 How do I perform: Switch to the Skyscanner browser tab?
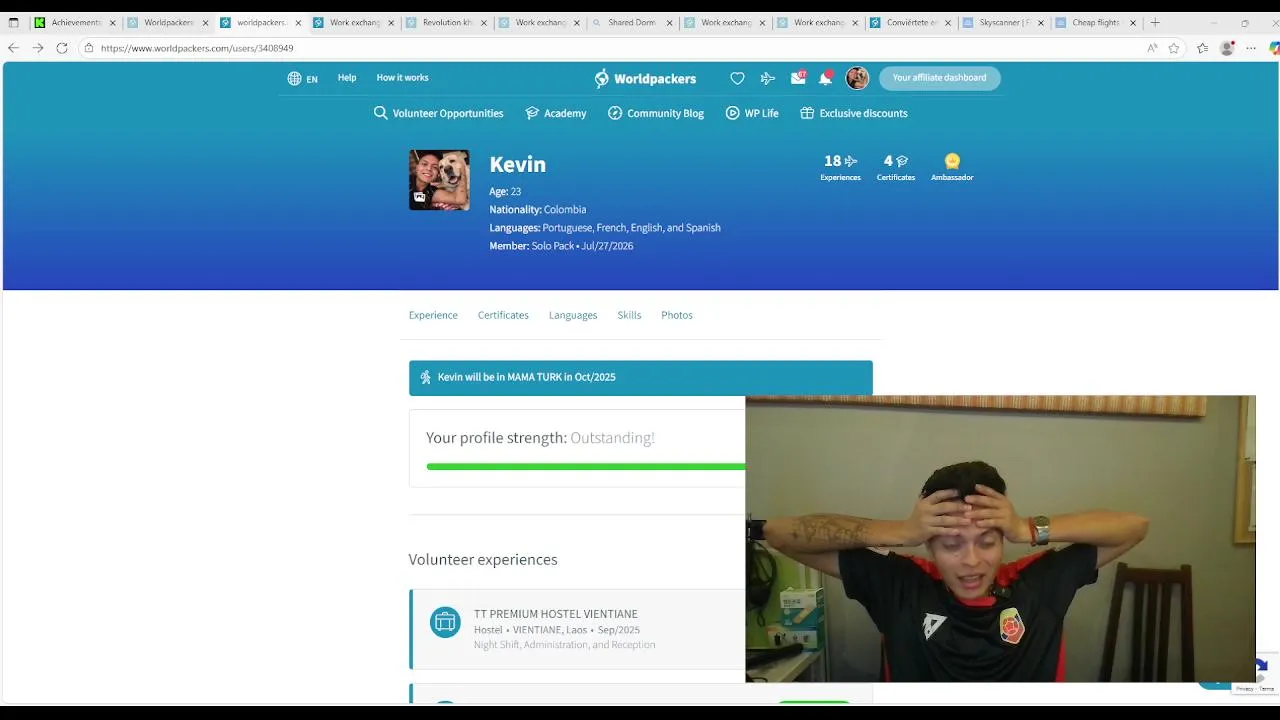tap(1003, 22)
